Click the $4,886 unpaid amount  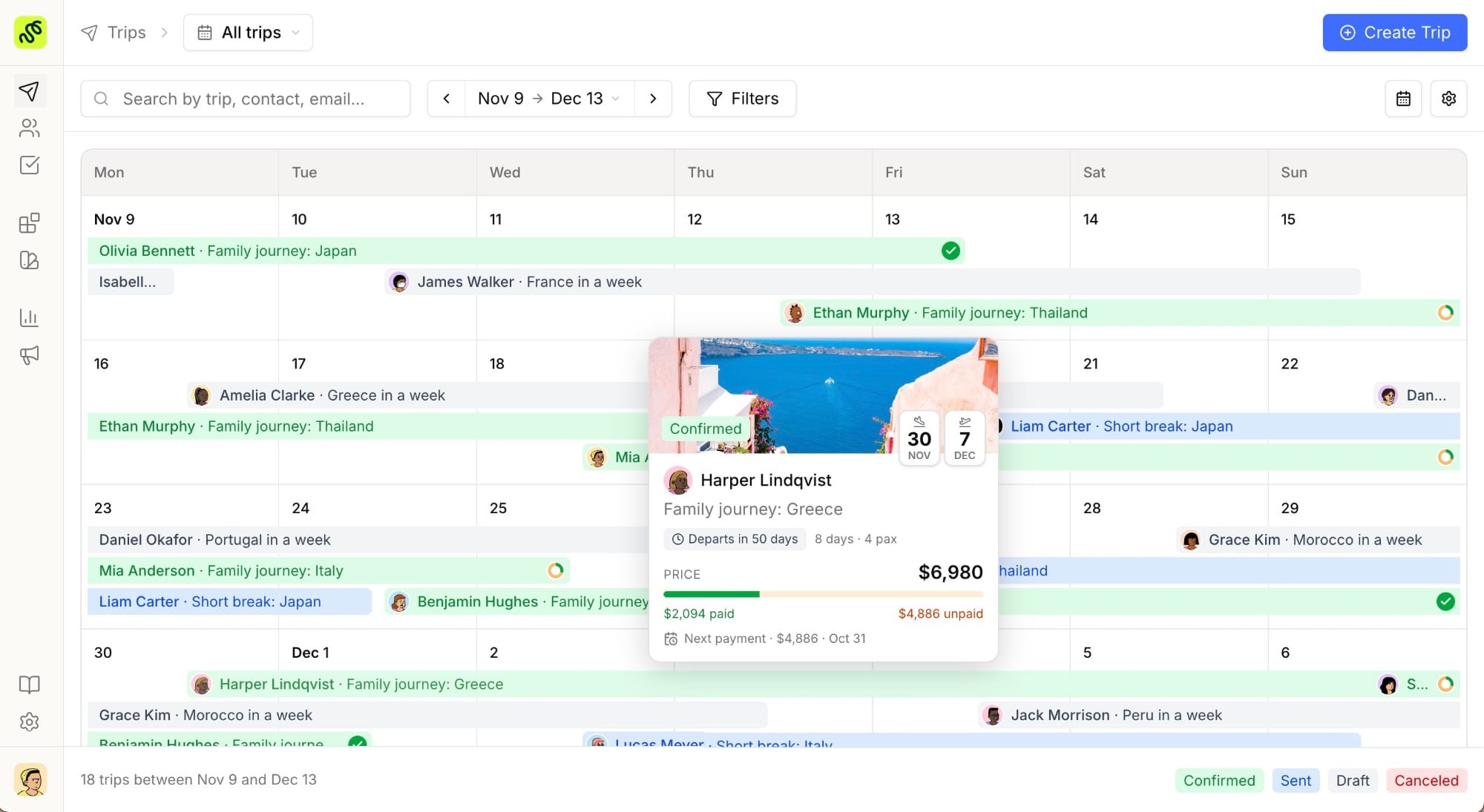(940, 613)
